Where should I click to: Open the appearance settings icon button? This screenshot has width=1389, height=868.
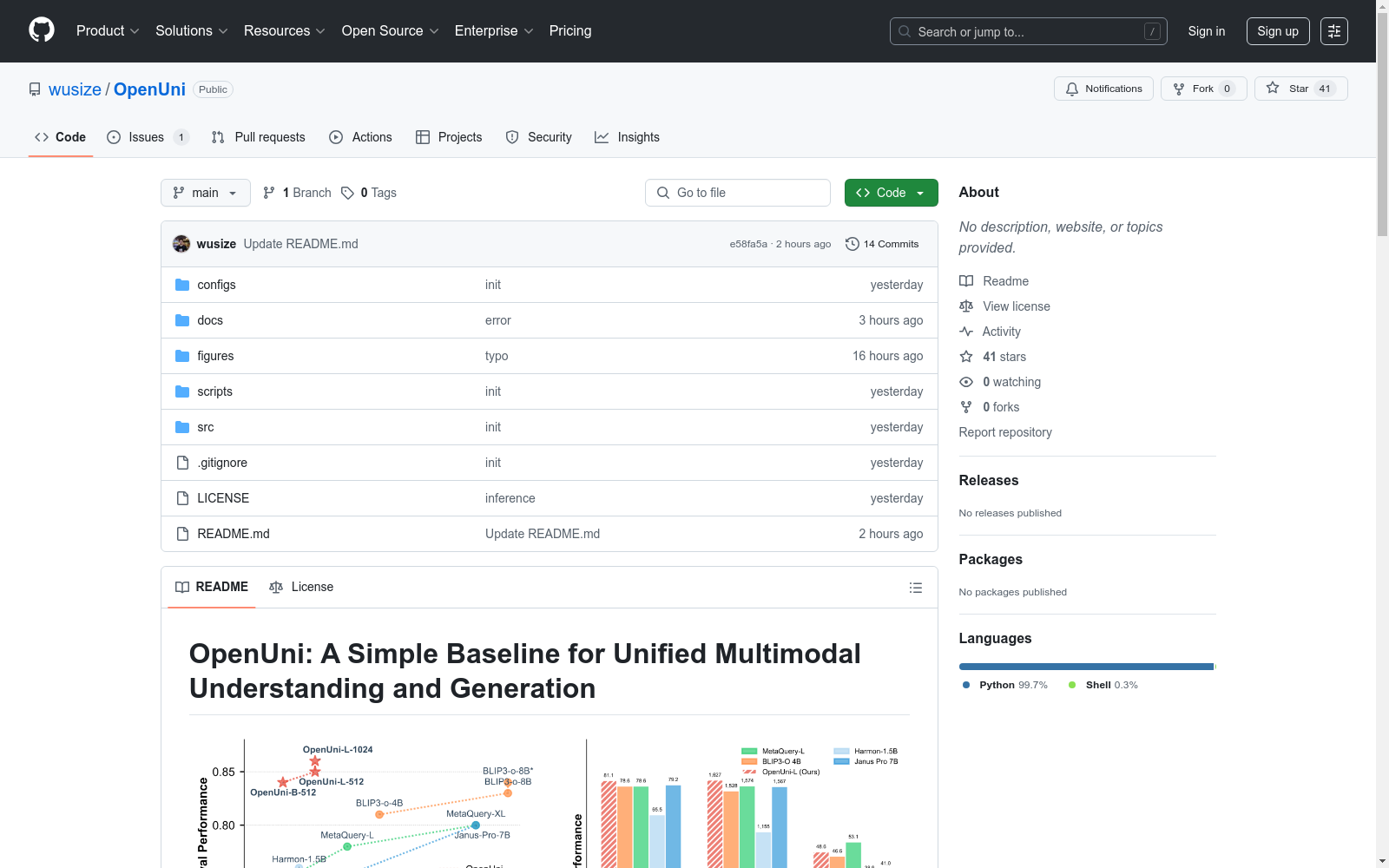[x=1334, y=31]
